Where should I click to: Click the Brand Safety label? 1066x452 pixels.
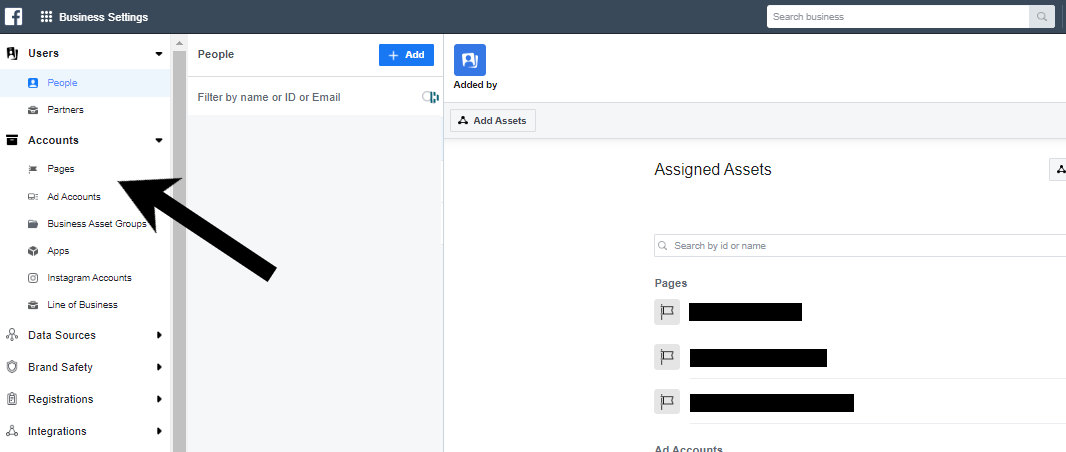click(60, 367)
